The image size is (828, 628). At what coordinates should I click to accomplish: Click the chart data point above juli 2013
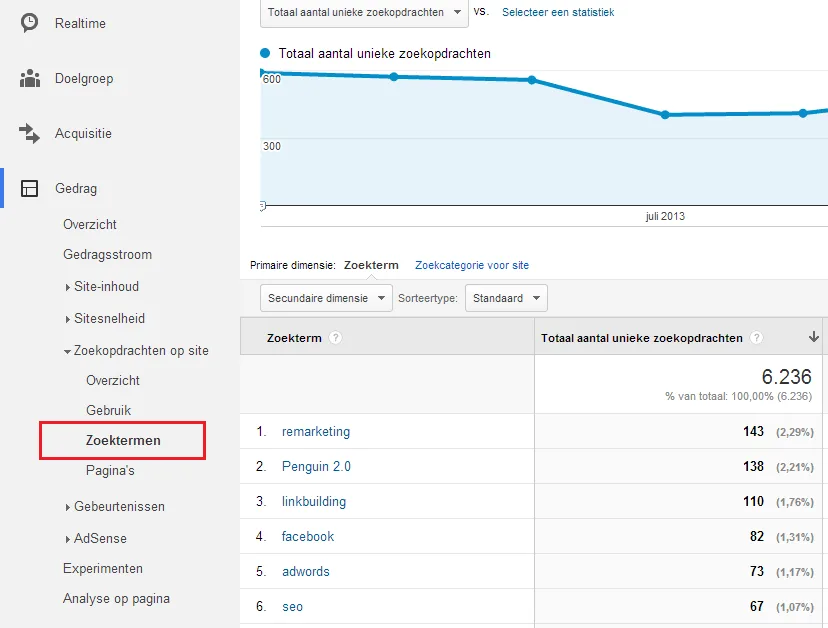tap(665, 115)
